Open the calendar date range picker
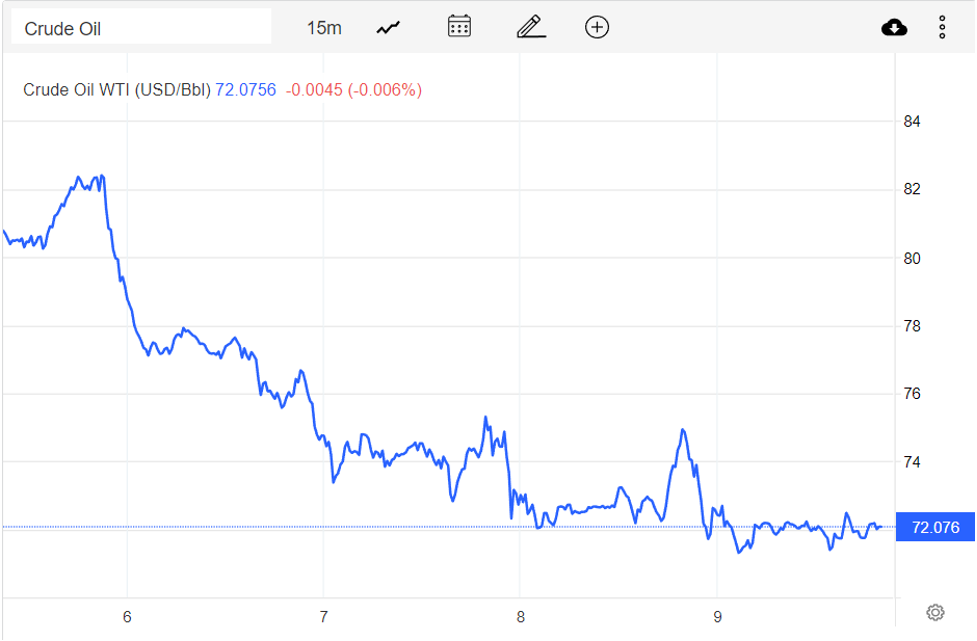977x641 pixels. coord(459,27)
